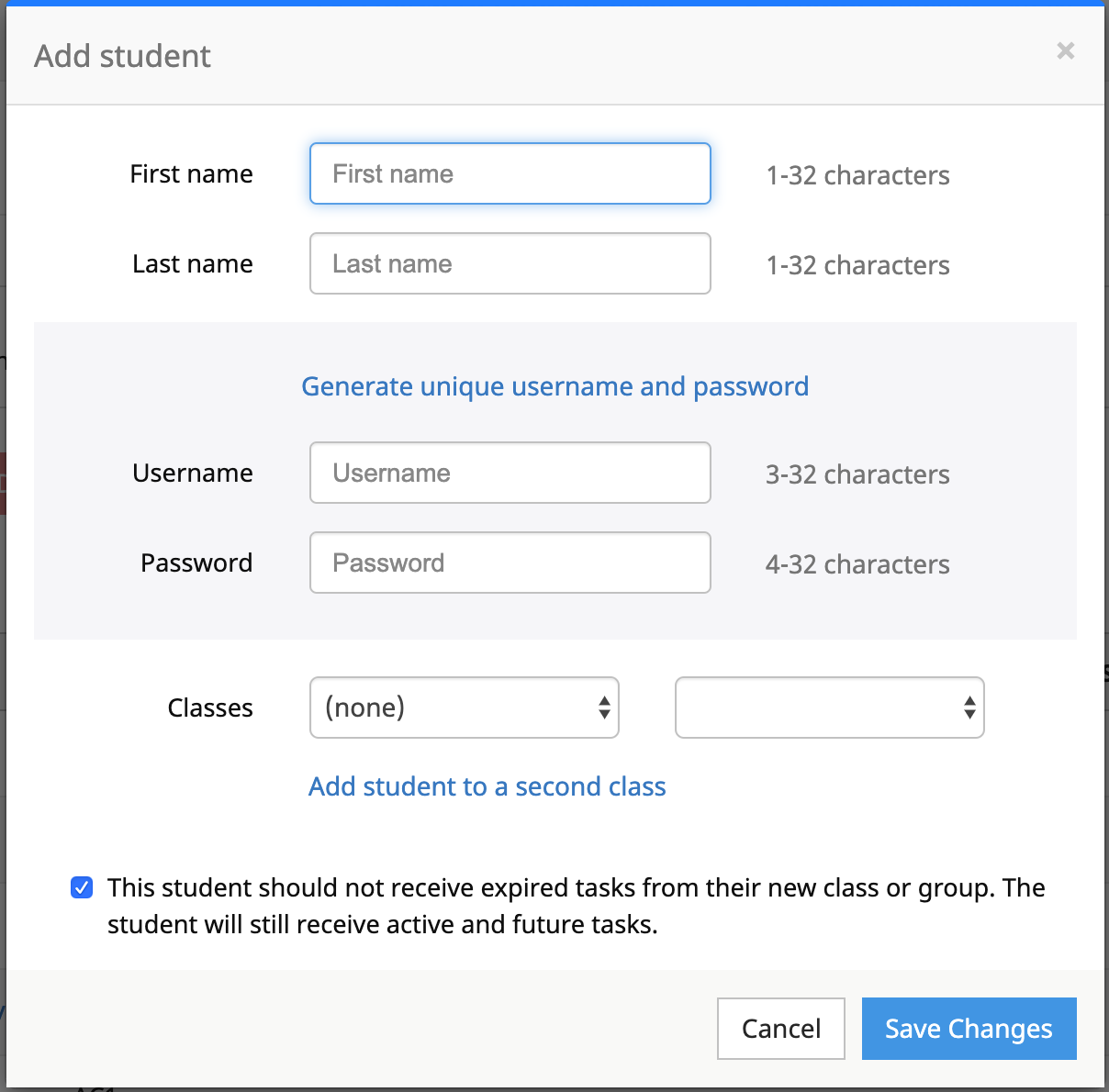Screen dimensions: 1109x1092
Task: Click the expired tasks checkbox description text
Action: 576,906
